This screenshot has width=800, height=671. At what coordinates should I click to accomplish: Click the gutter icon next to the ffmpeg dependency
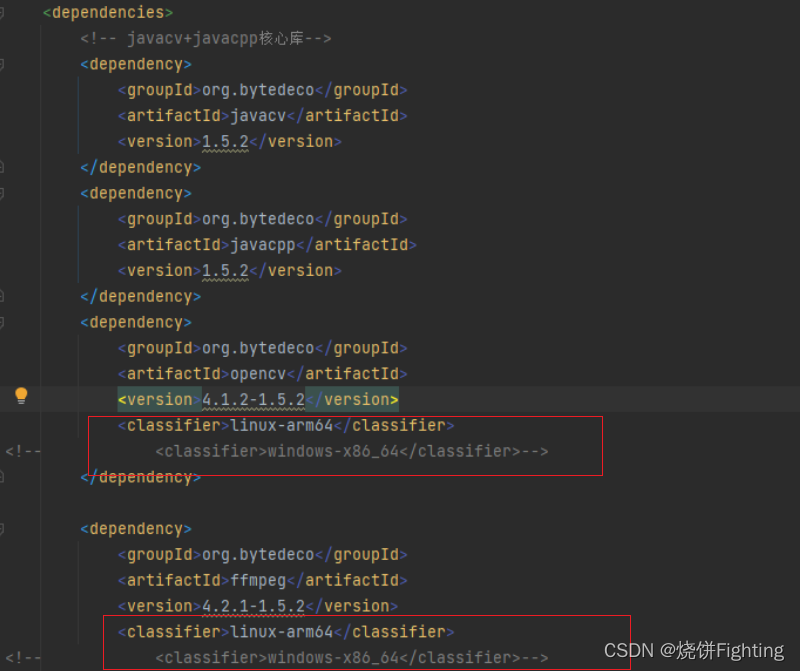tap(5, 528)
